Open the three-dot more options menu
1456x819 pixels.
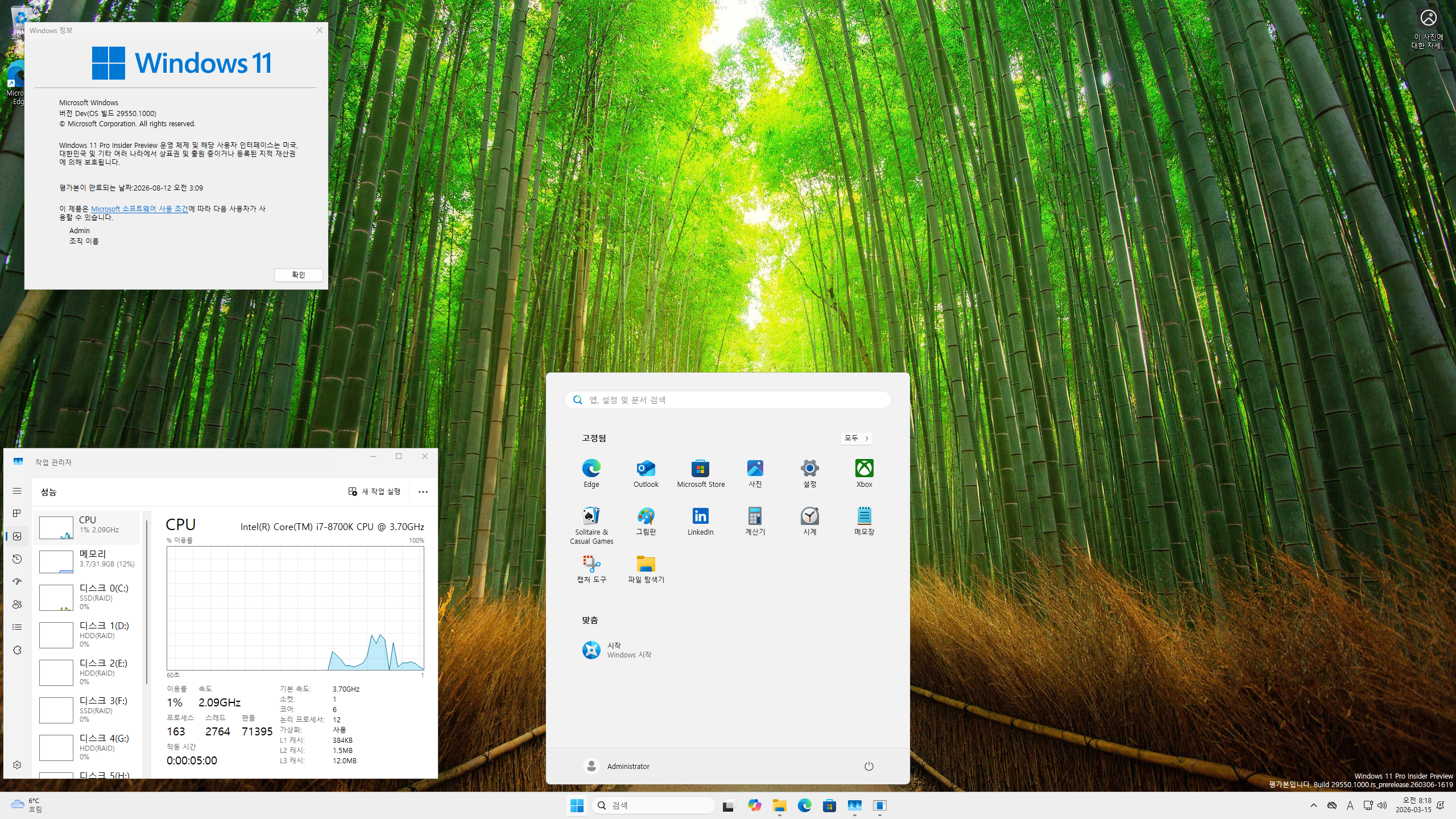pos(423,492)
